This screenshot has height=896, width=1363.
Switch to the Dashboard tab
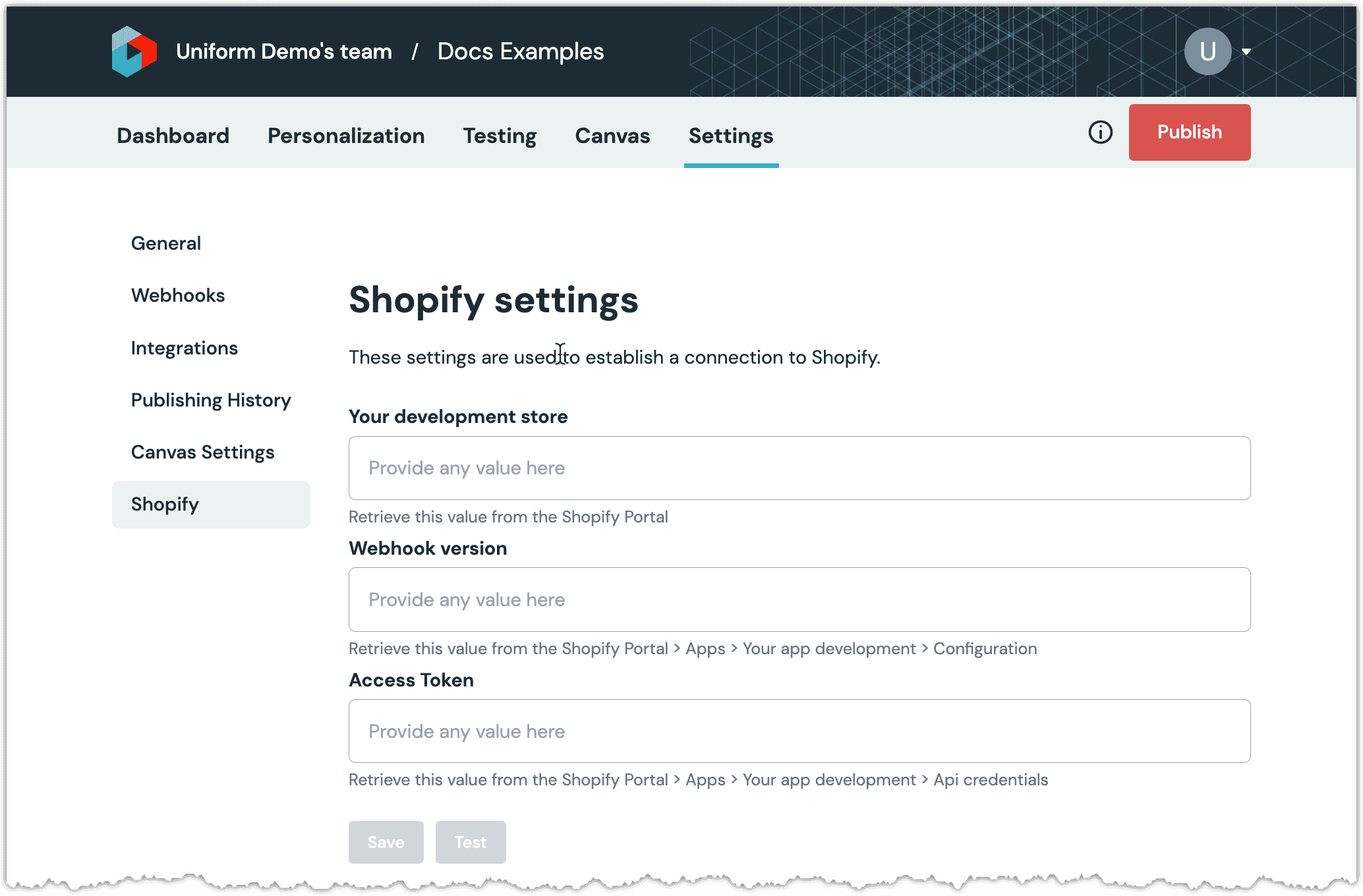[173, 136]
